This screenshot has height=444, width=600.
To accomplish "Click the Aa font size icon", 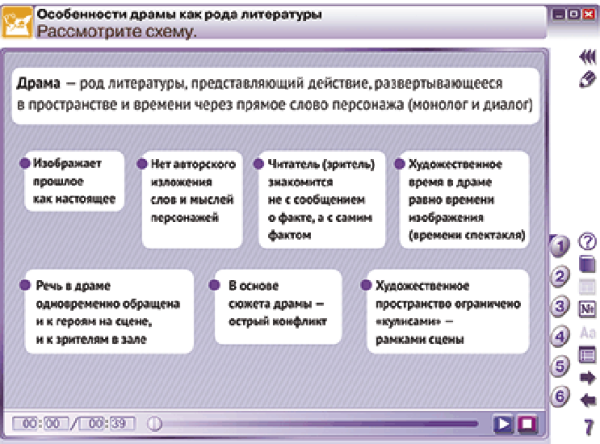I will 588,331.
